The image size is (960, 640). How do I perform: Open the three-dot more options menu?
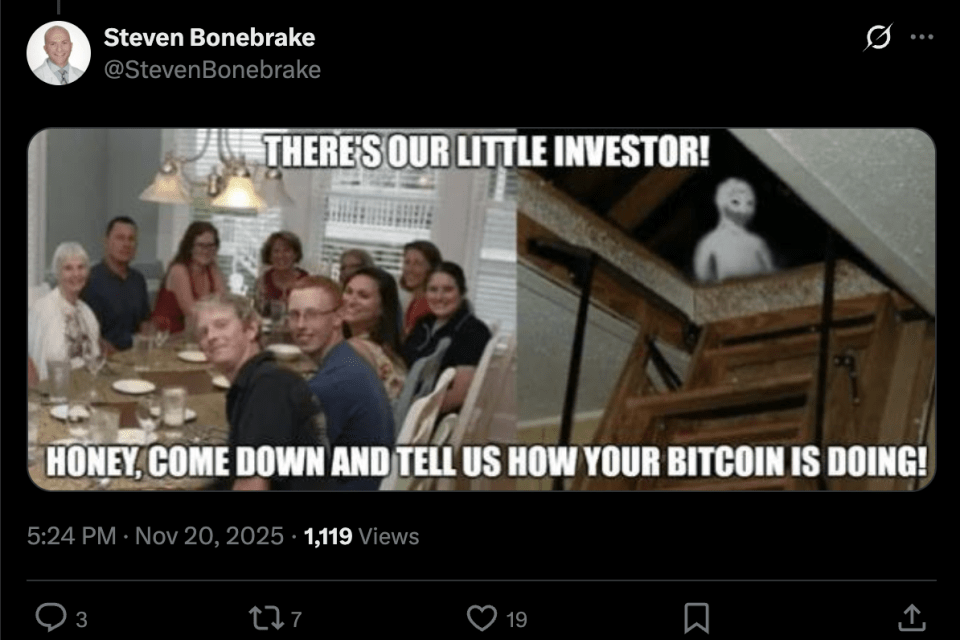click(x=921, y=37)
